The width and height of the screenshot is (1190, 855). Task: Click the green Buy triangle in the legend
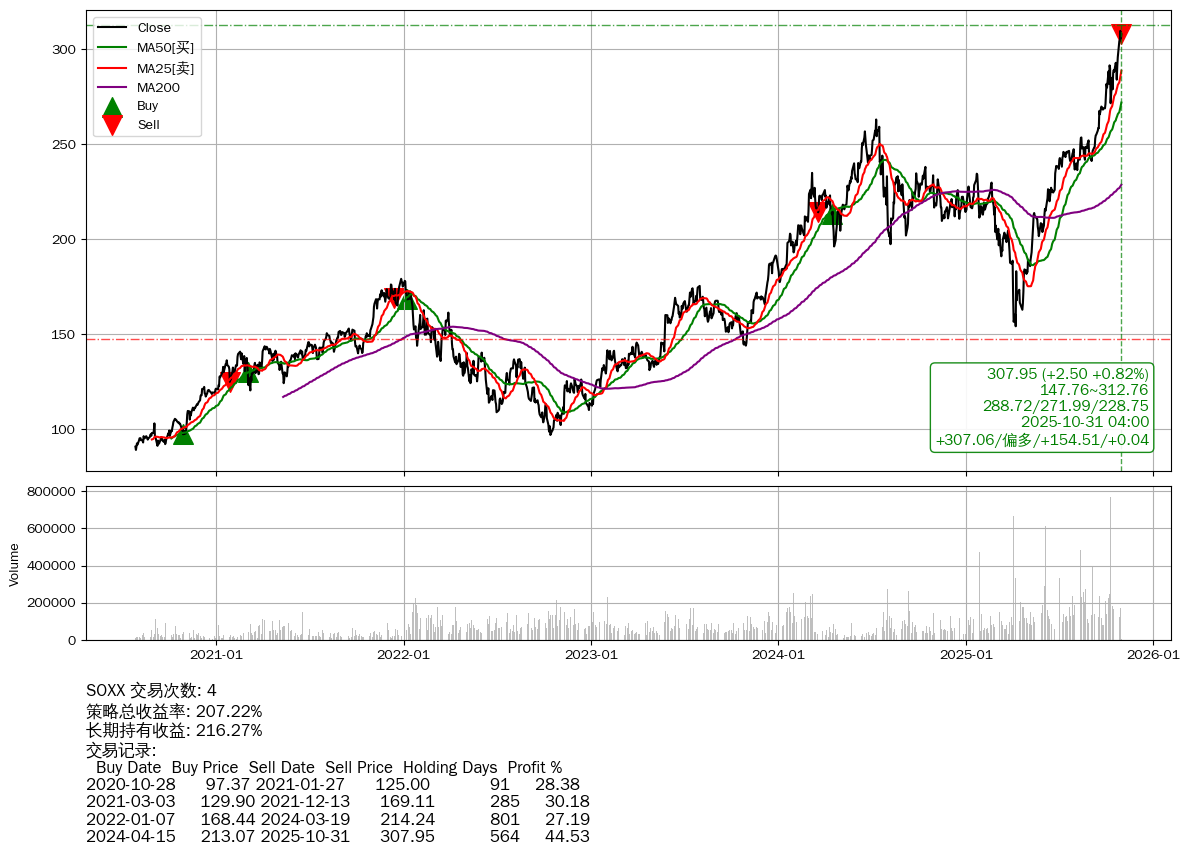113,106
